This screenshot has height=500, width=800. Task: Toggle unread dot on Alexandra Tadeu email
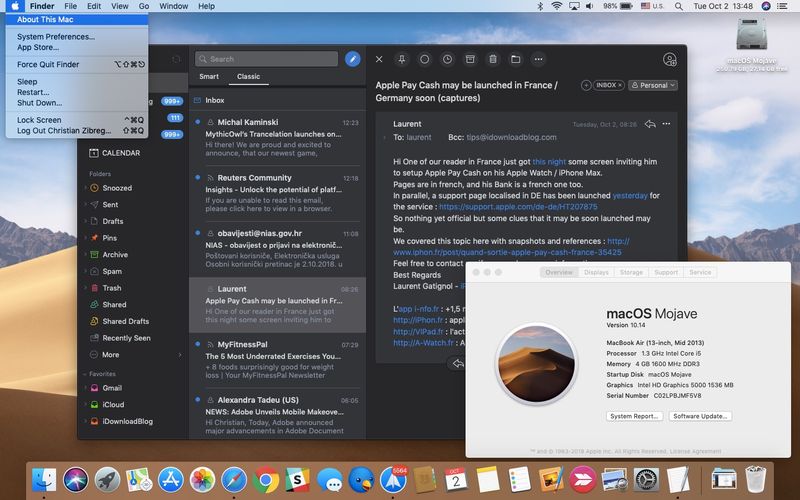pyautogui.click(x=197, y=400)
